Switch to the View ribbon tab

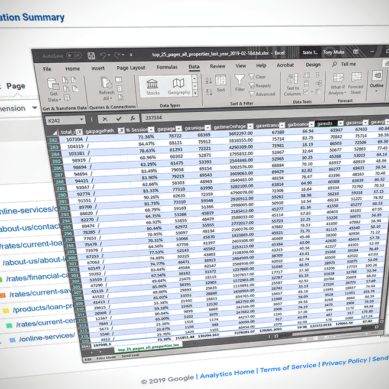[x=240, y=66]
